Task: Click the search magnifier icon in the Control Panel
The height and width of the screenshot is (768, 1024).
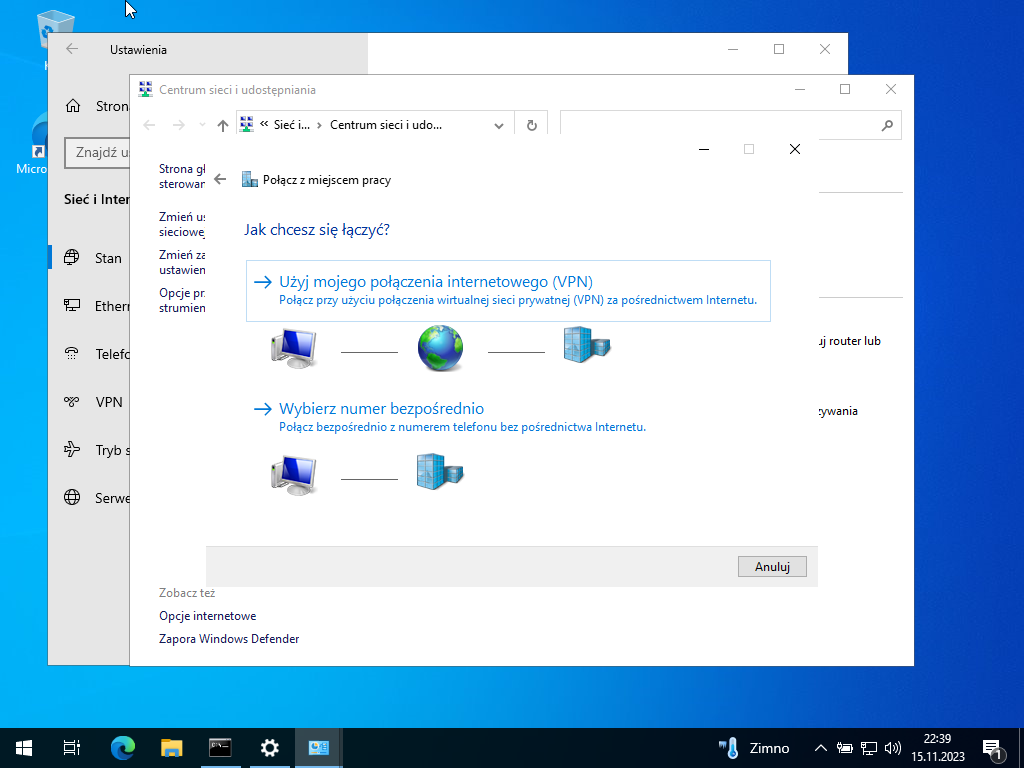Action: tap(887, 125)
